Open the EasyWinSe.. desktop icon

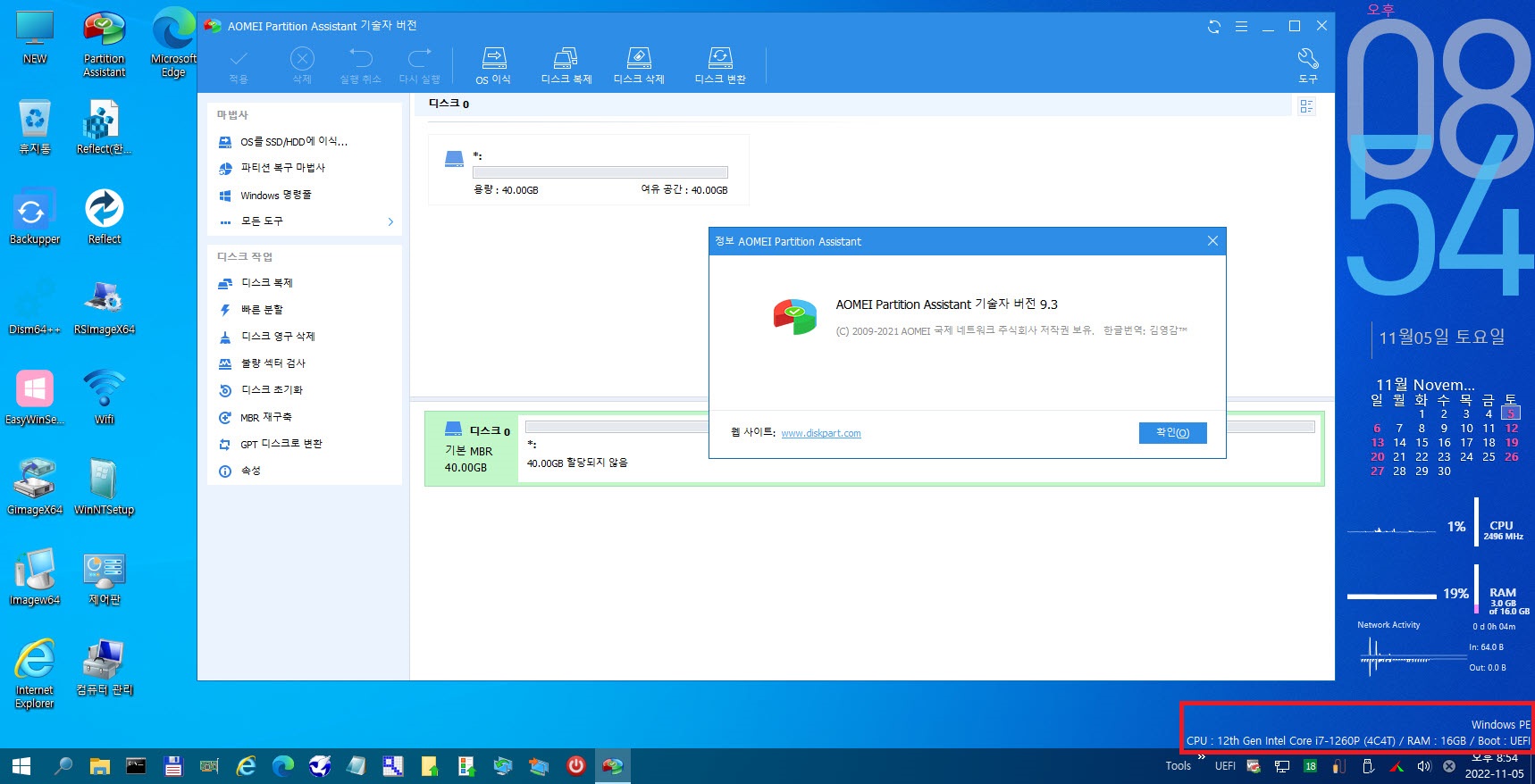35,396
